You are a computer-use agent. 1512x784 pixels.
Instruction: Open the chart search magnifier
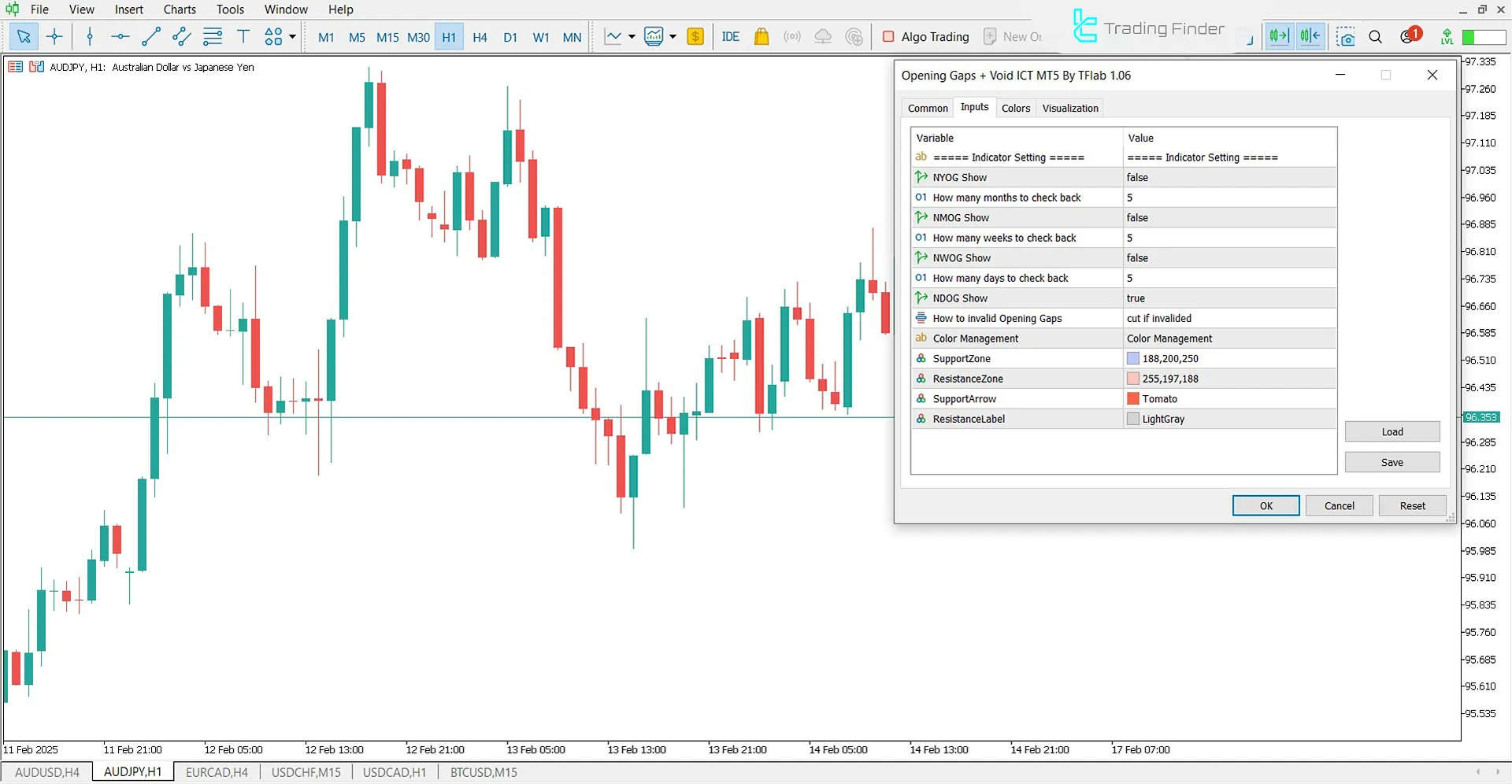[x=1375, y=37]
